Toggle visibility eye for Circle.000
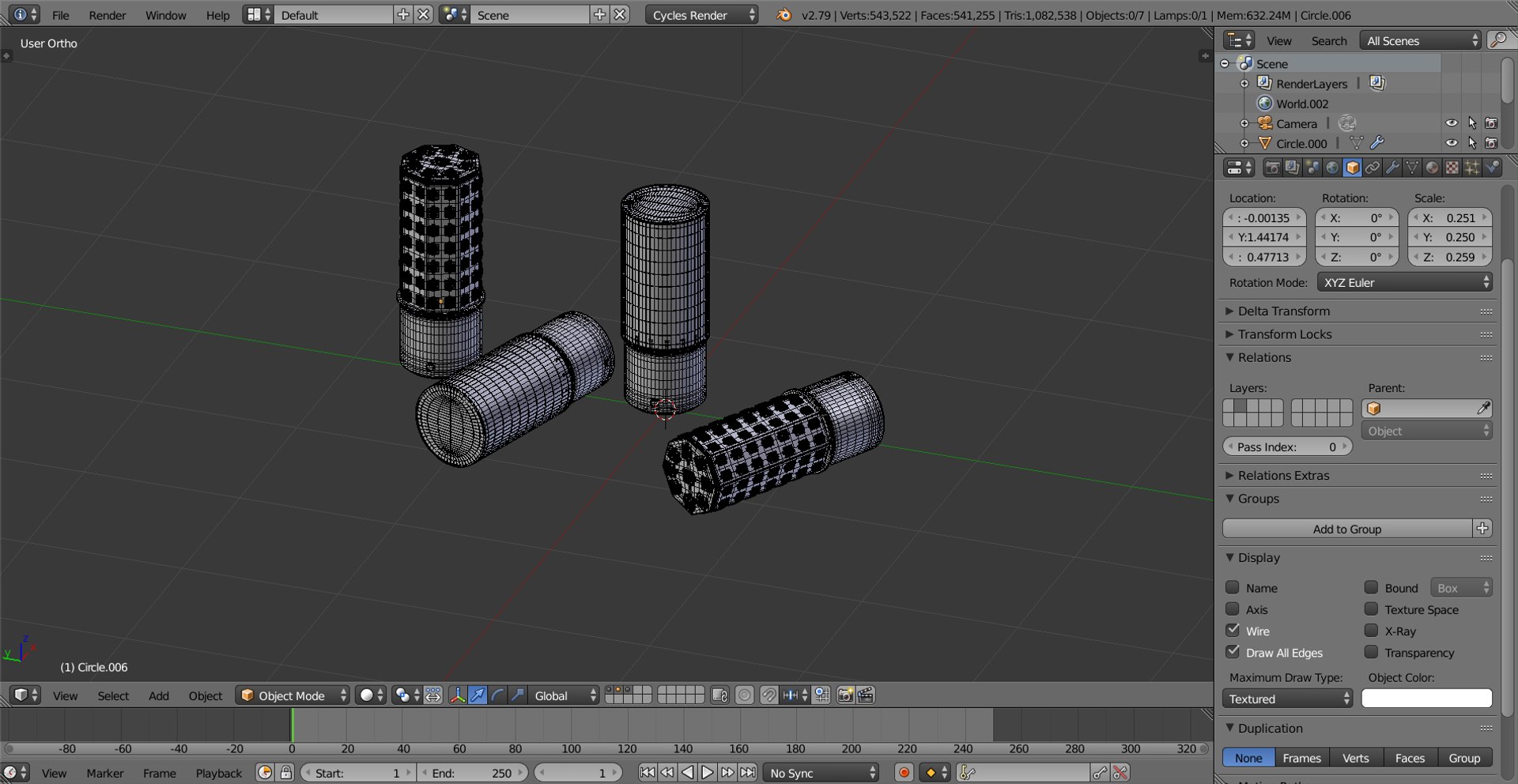This screenshot has width=1518, height=784. pos(1452,143)
